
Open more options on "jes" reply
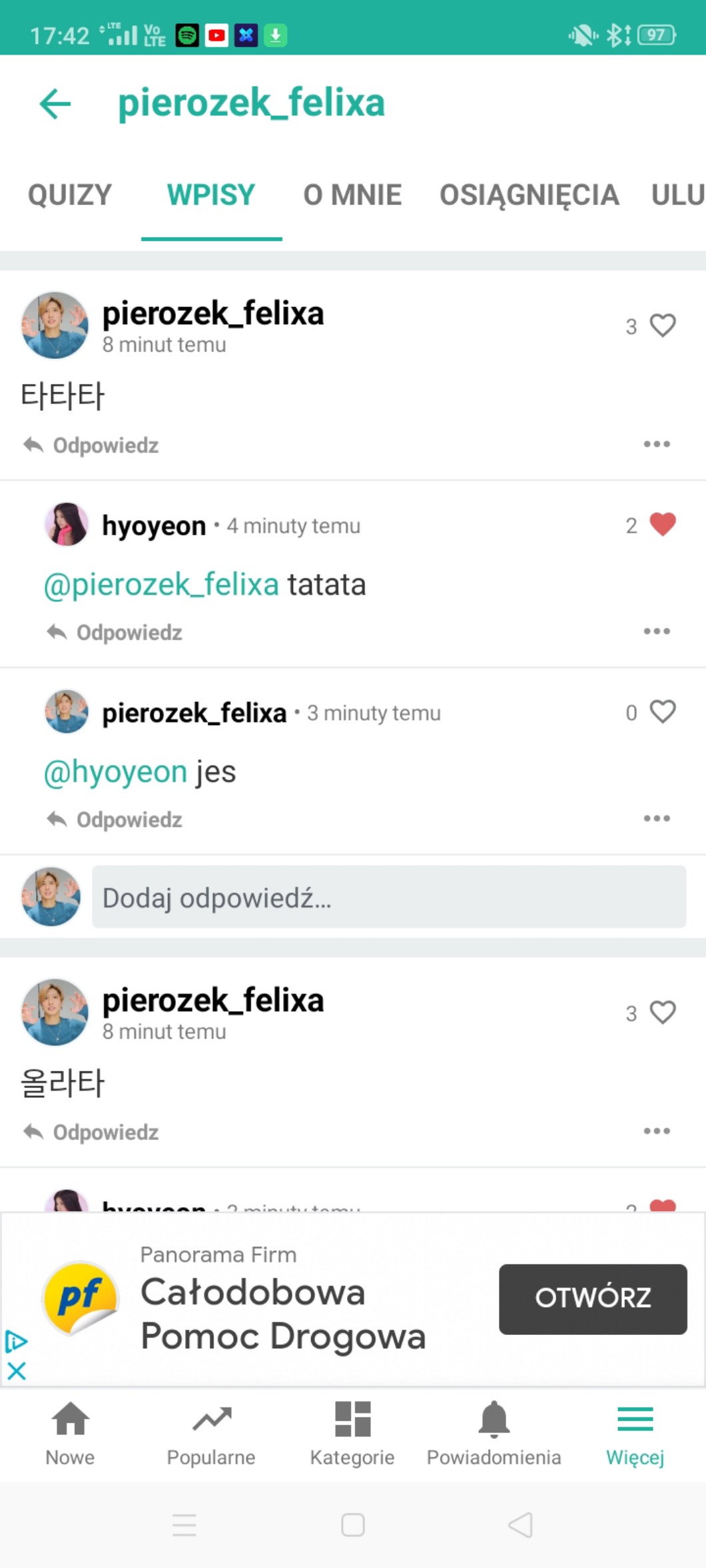(x=657, y=818)
